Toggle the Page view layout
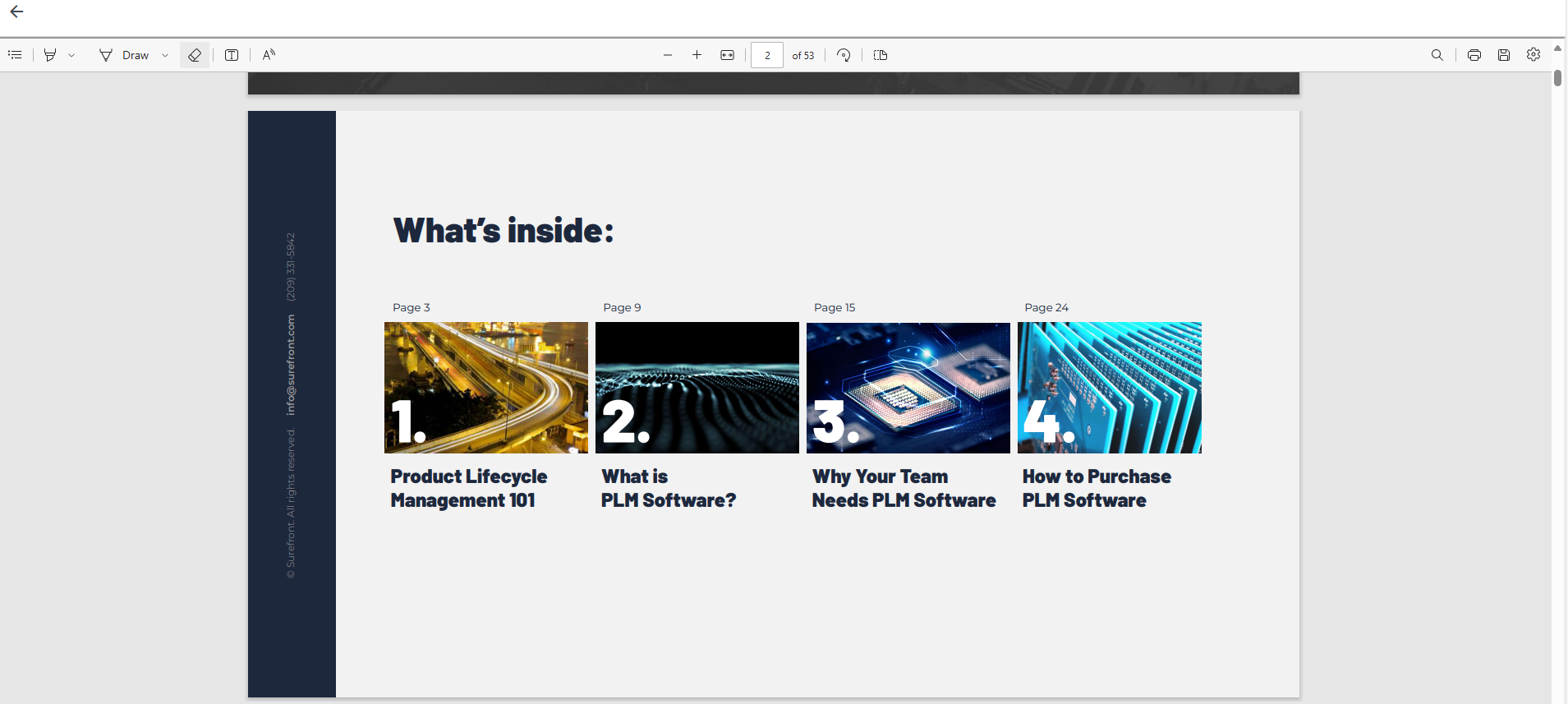This screenshot has height=704, width=1568. coord(881,55)
